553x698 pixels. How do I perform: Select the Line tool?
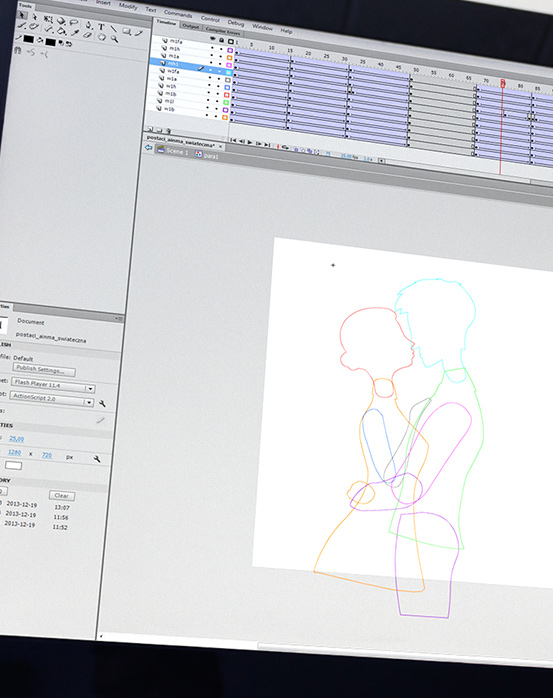tap(114, 29)
